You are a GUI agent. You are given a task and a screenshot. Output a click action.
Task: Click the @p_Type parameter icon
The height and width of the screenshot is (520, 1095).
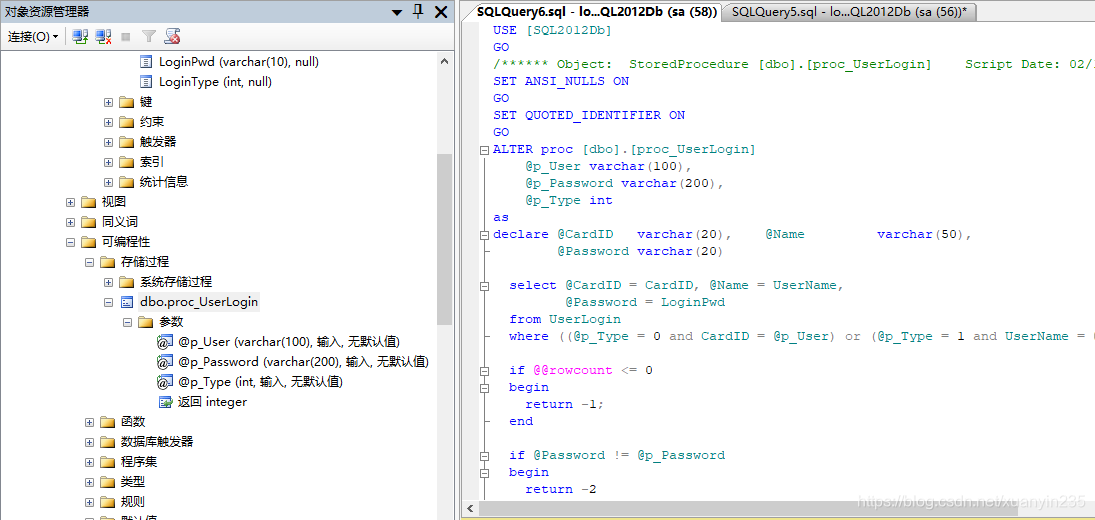[x=165, y=382]
